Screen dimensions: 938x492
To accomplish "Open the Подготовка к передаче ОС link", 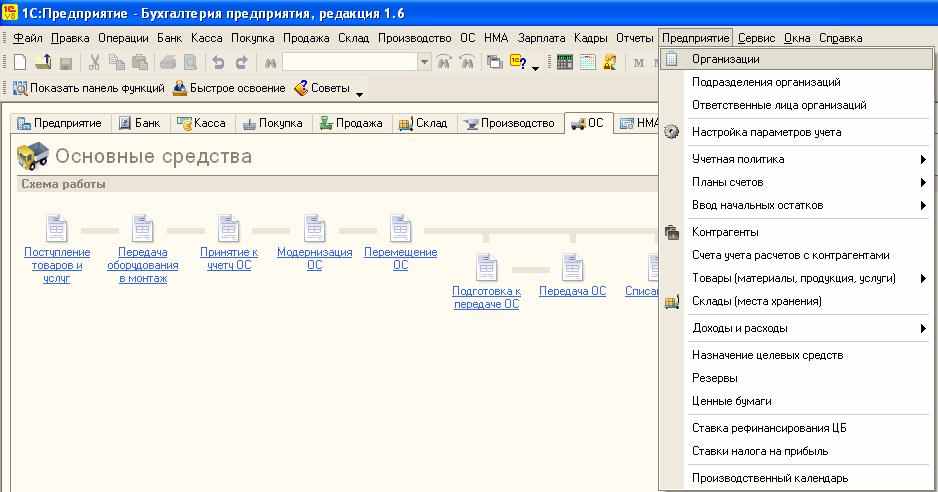I will coord(486,297).
